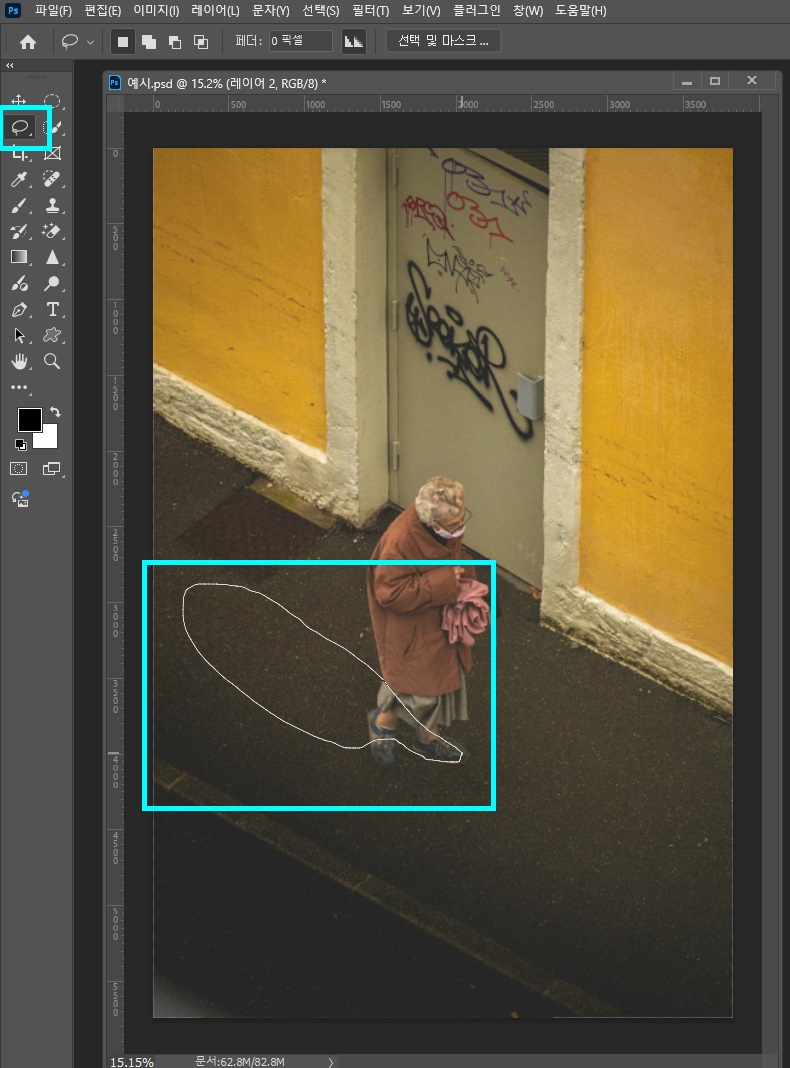This screenshot has width=790, height=1068.
Task: Select the Elliptical Marquee tool
Action: [52, 101]
